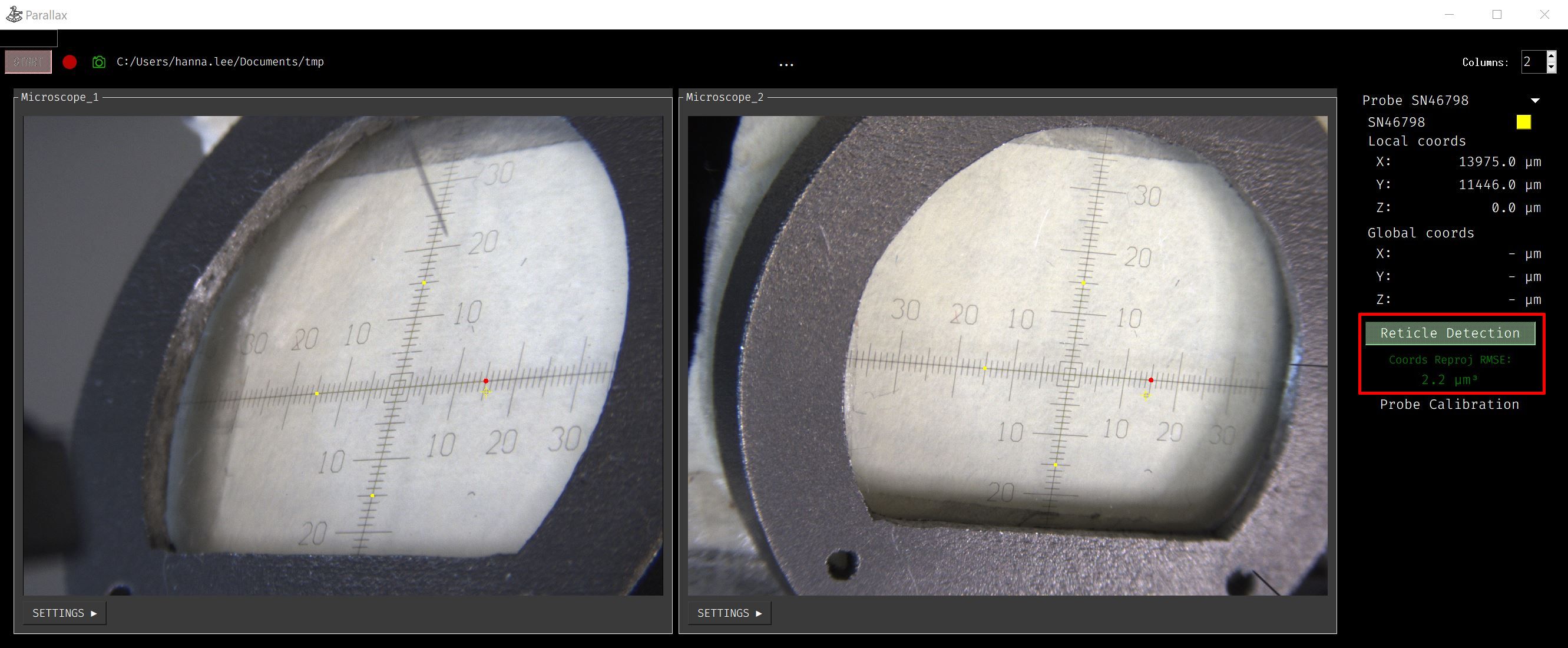Click the START streaming button

(x=28, y=61)
